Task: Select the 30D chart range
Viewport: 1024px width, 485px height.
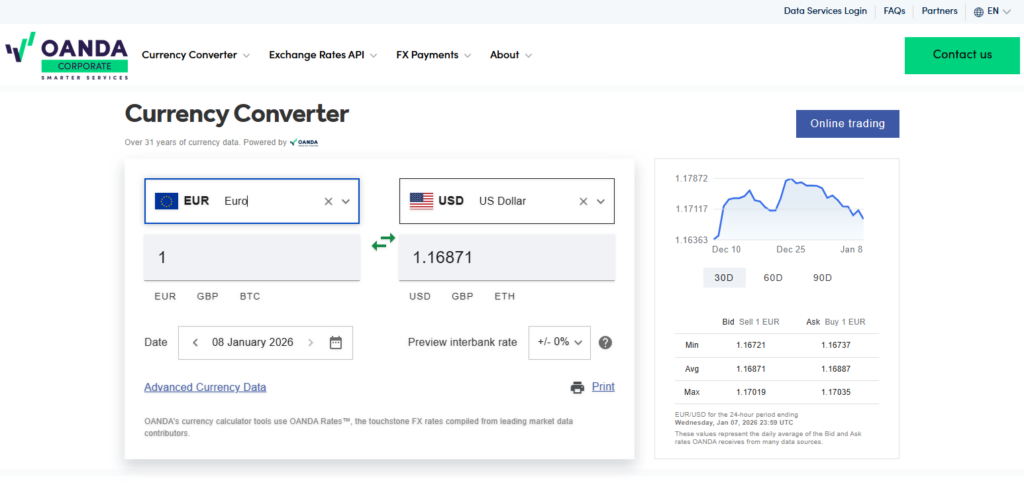Action: tap(724, 277)
